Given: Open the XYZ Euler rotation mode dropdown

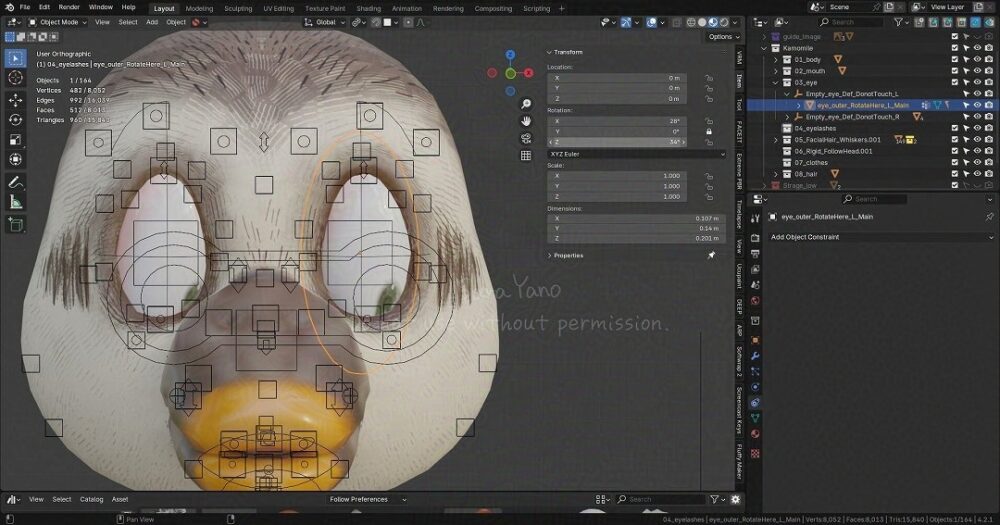Looking at the screenshot, I should click(636, 154).
